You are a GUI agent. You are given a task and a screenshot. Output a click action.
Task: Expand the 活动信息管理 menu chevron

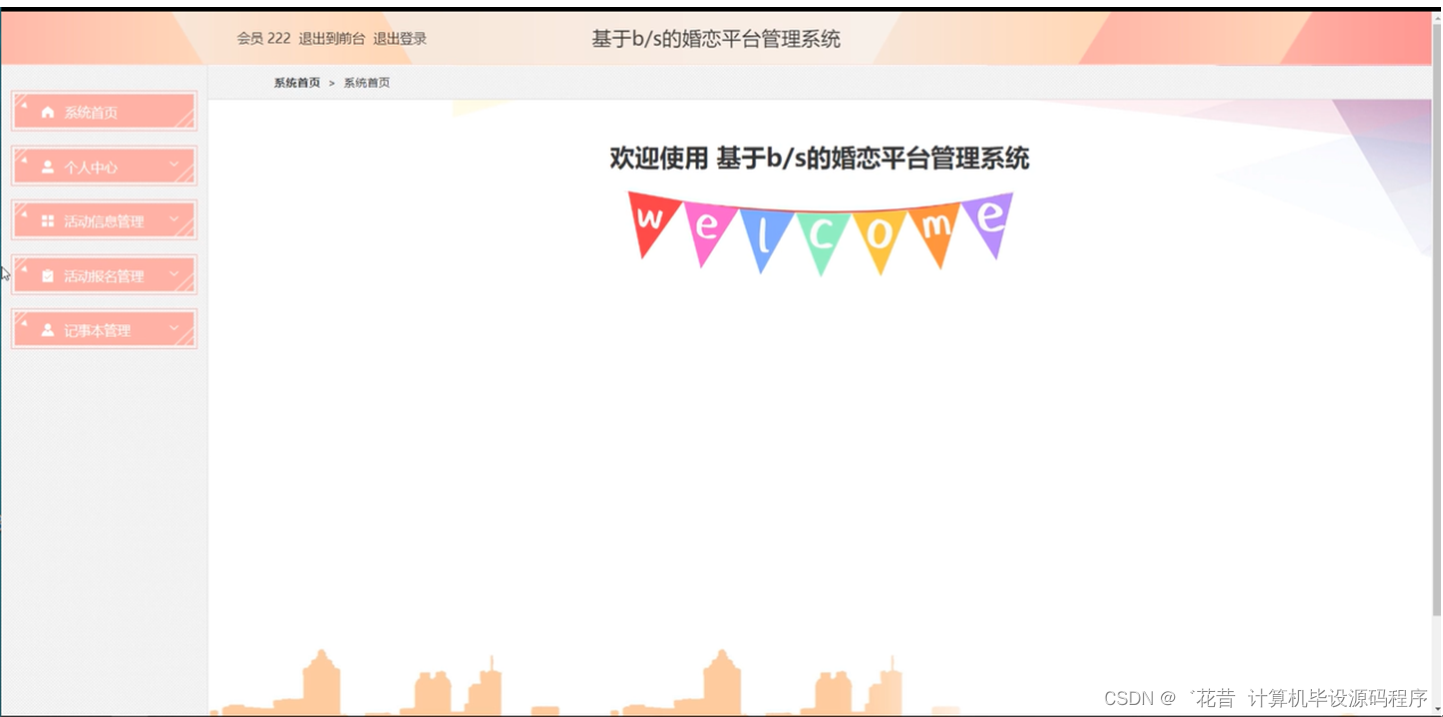pyautogui.click(x=174, y=220)
